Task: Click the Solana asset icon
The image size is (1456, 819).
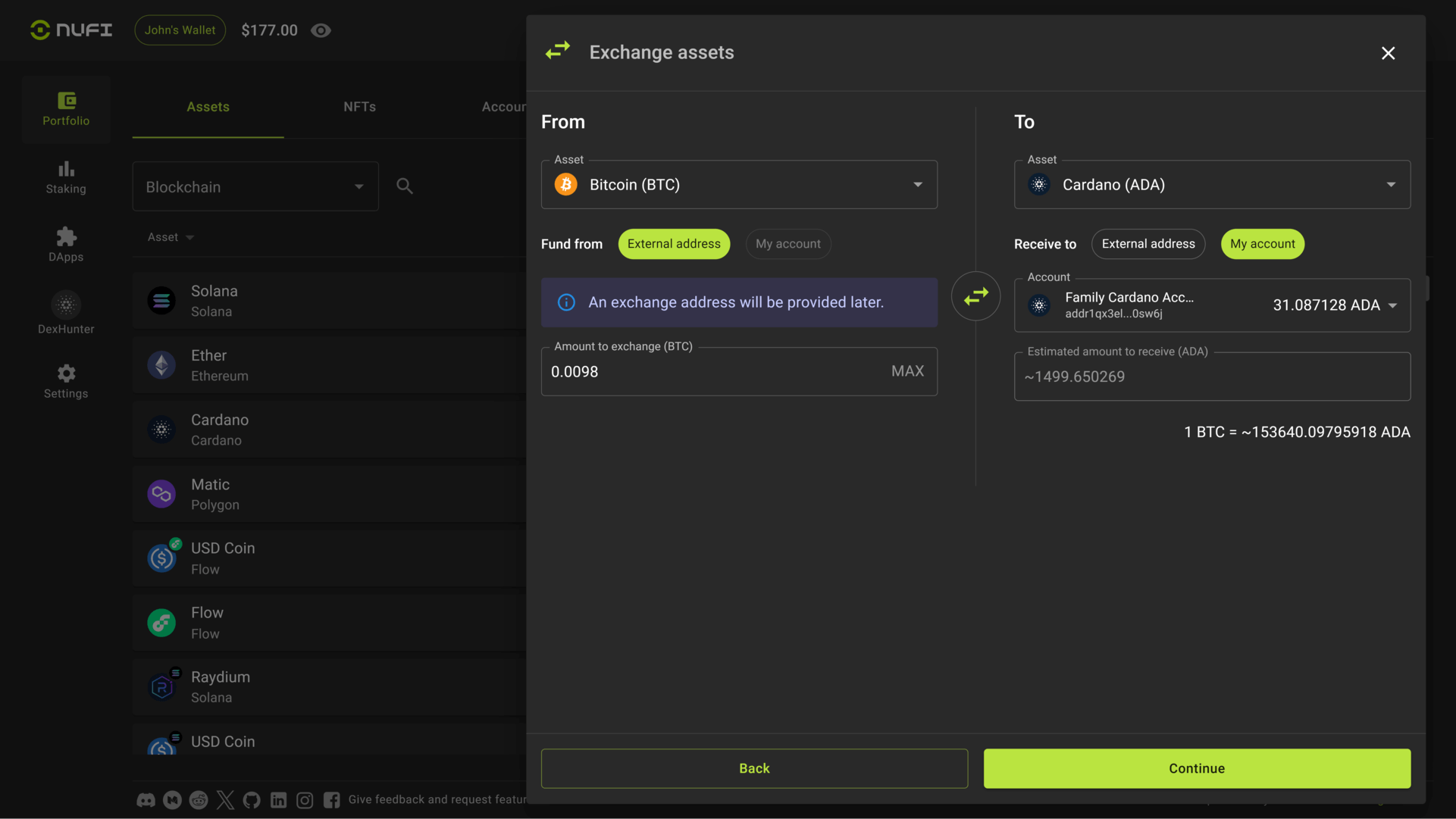Action: [x=161, y=301]
